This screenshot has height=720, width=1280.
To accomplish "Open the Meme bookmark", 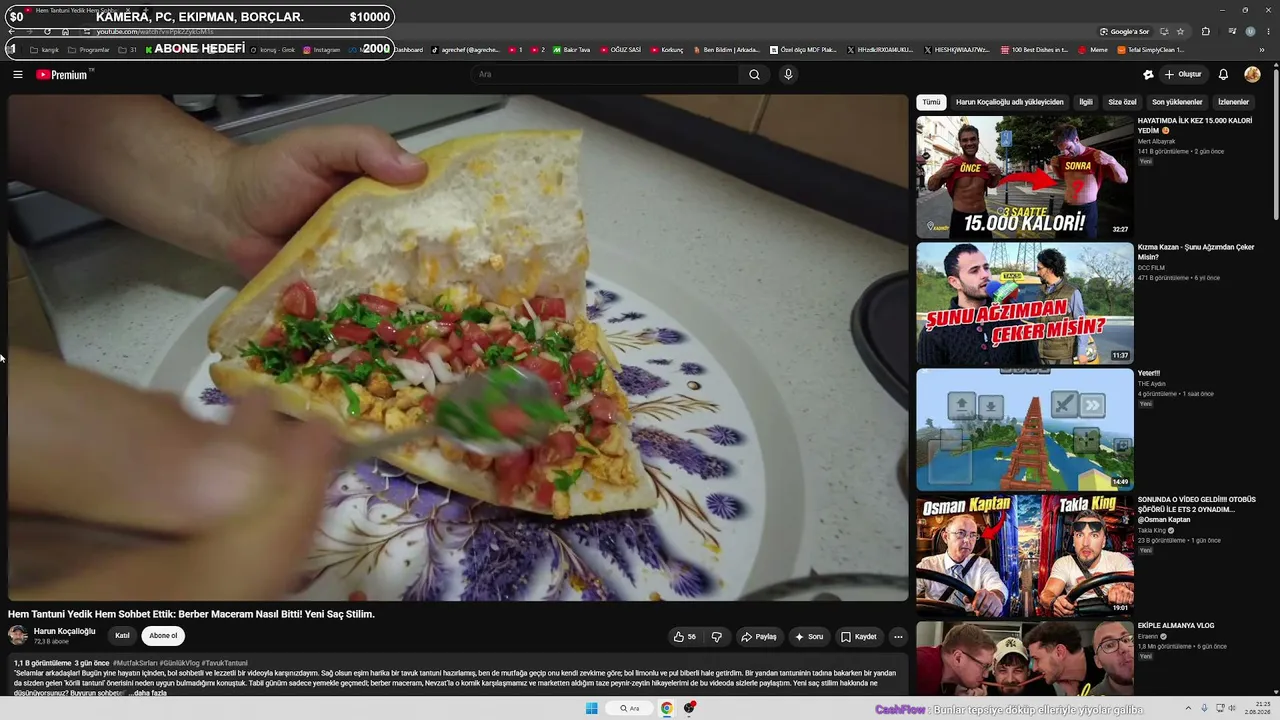I will point(1093,49).
